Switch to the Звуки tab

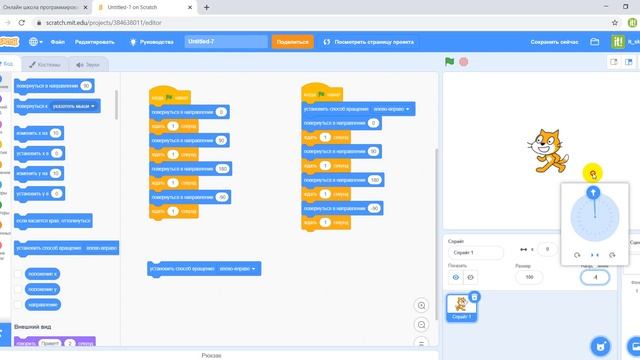(x=88, y=64)
